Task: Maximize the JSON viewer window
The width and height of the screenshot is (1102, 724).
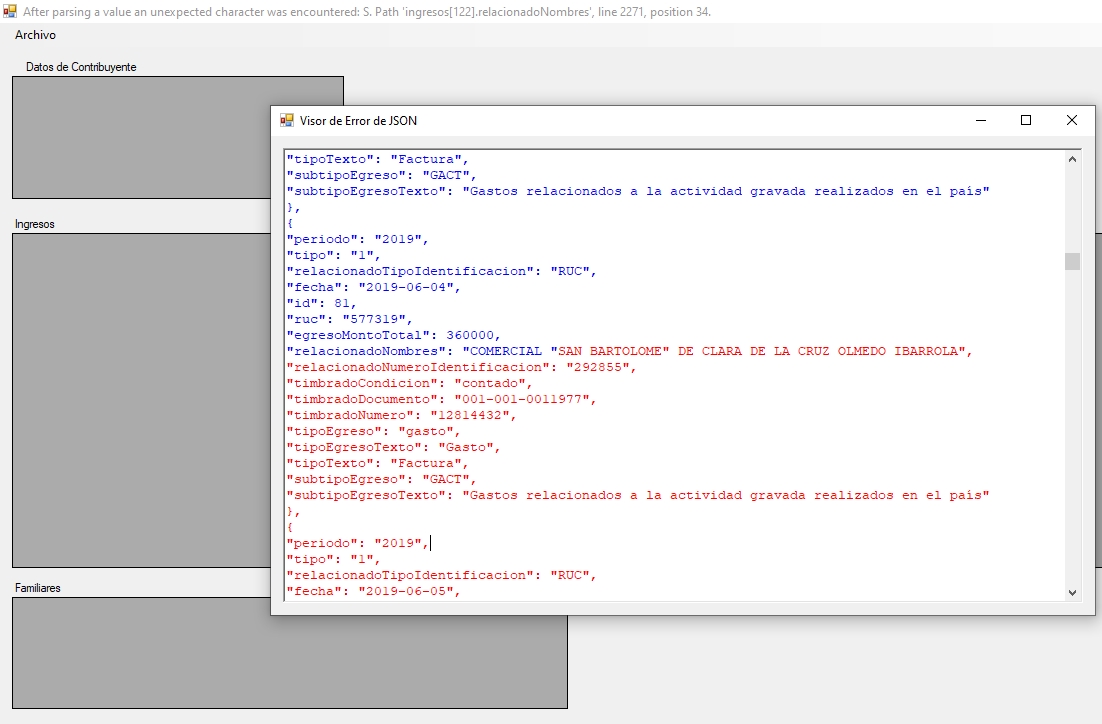Action: click(1025, 120)
